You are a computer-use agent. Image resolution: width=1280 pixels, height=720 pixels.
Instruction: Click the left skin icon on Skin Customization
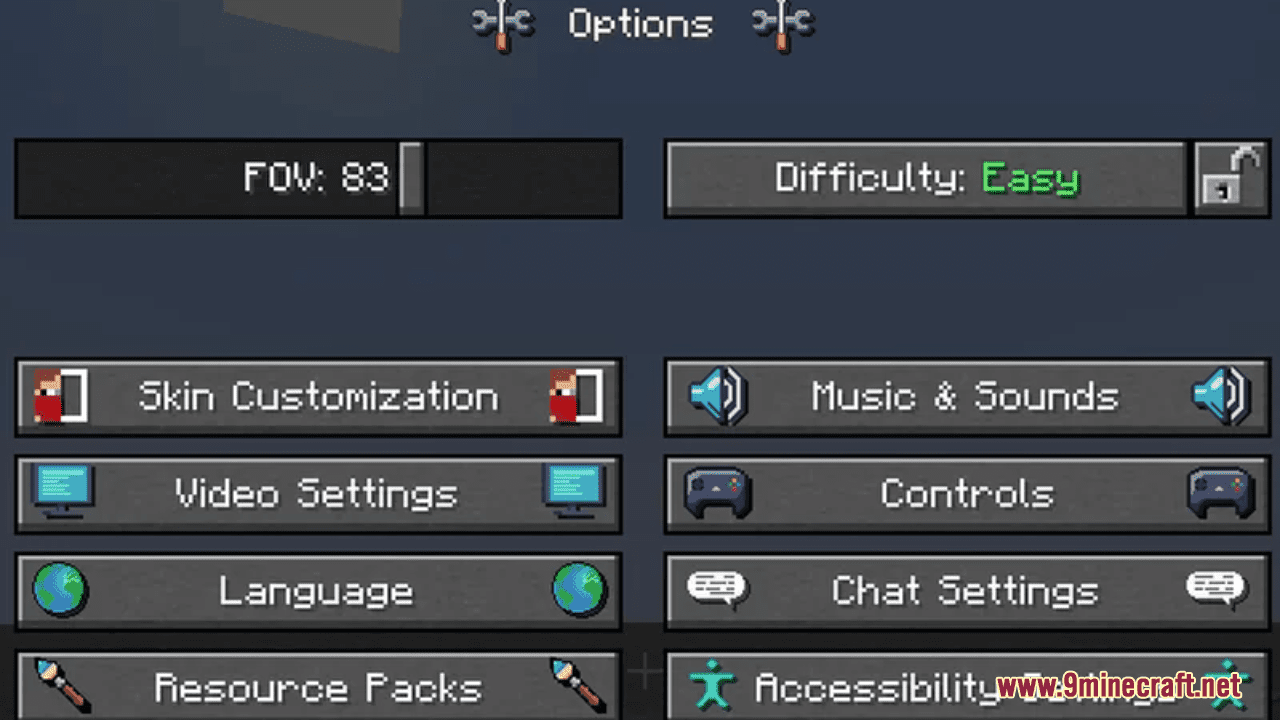(x=61, y=396)
